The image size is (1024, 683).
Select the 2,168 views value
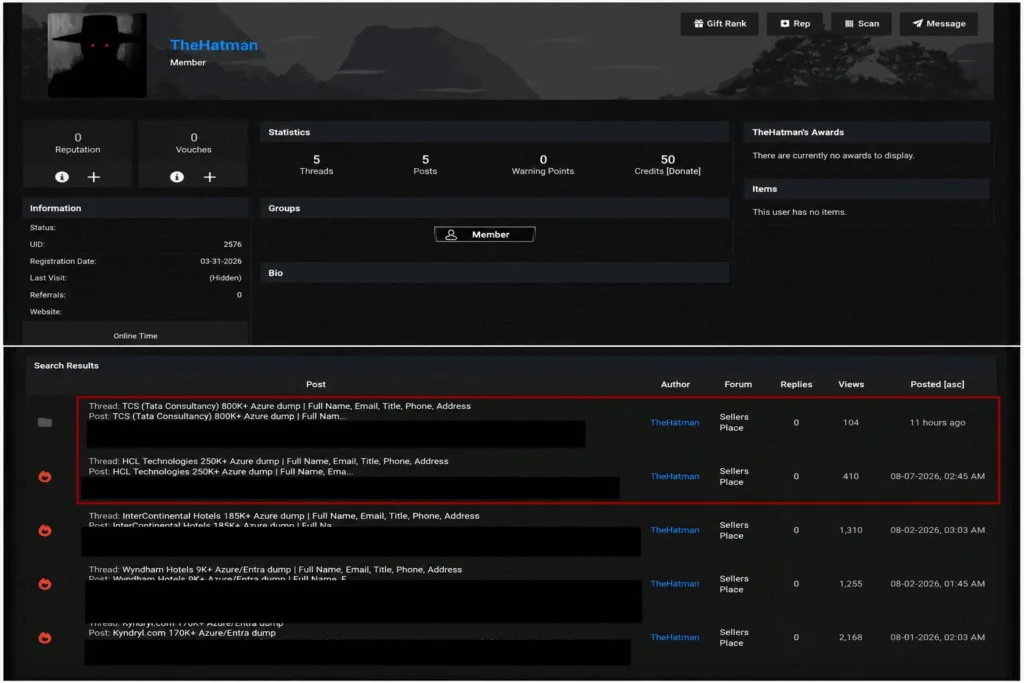pos(850,637)
